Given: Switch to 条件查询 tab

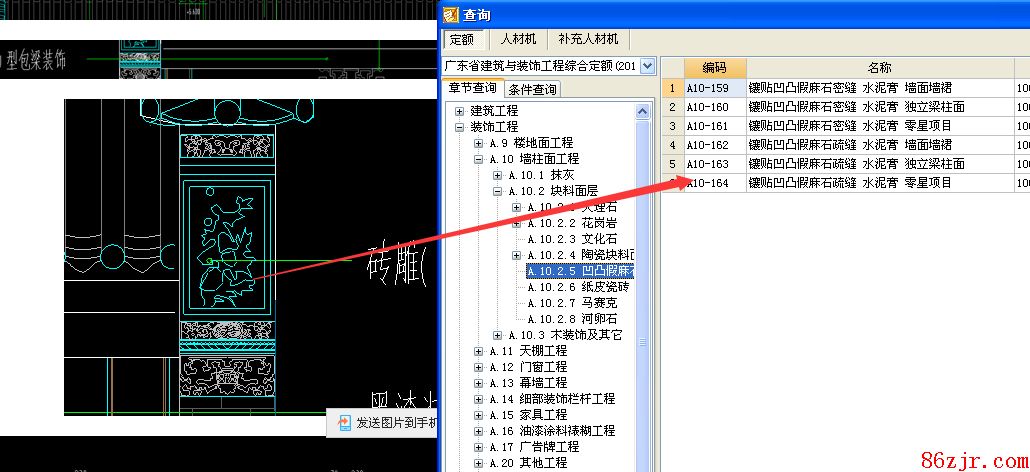Looking at the screenshot, I should tap(532, 89).
